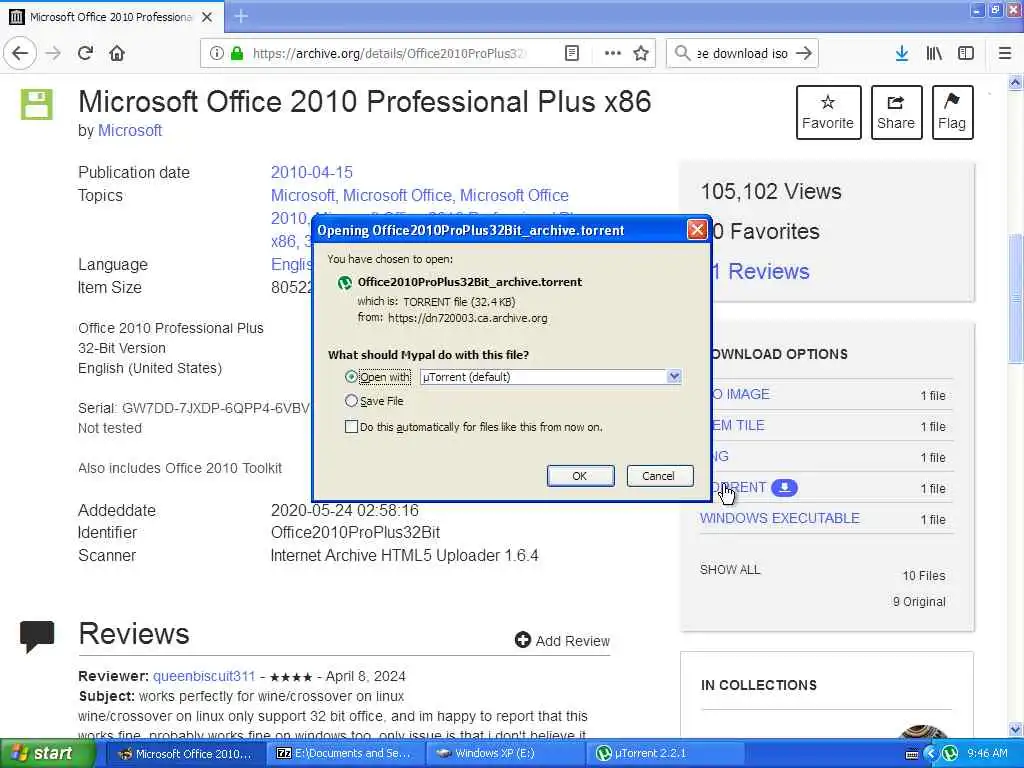Select the Save File radio button

pos(351,400)
